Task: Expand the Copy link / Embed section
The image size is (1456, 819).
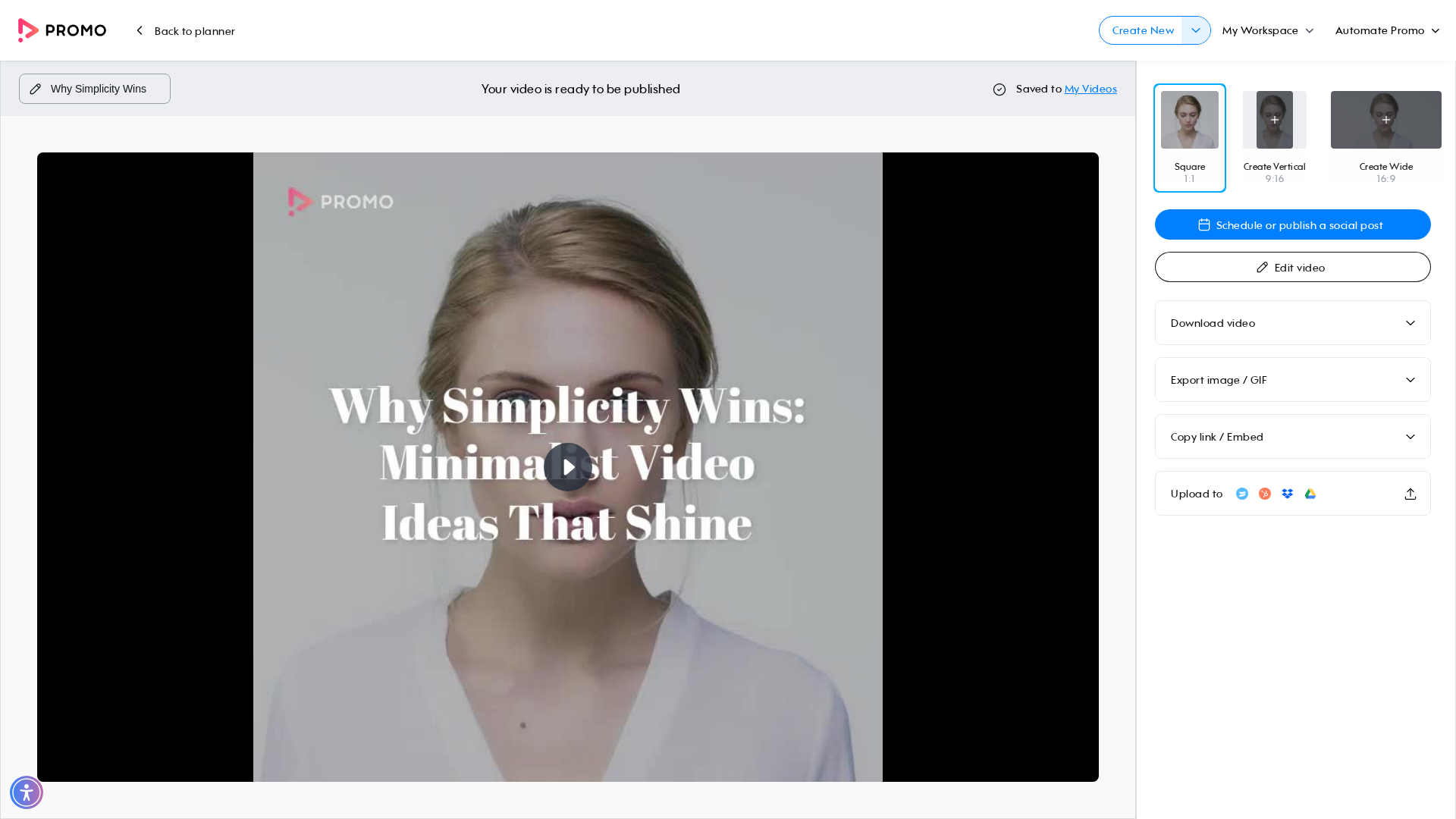Action: 1293,437
